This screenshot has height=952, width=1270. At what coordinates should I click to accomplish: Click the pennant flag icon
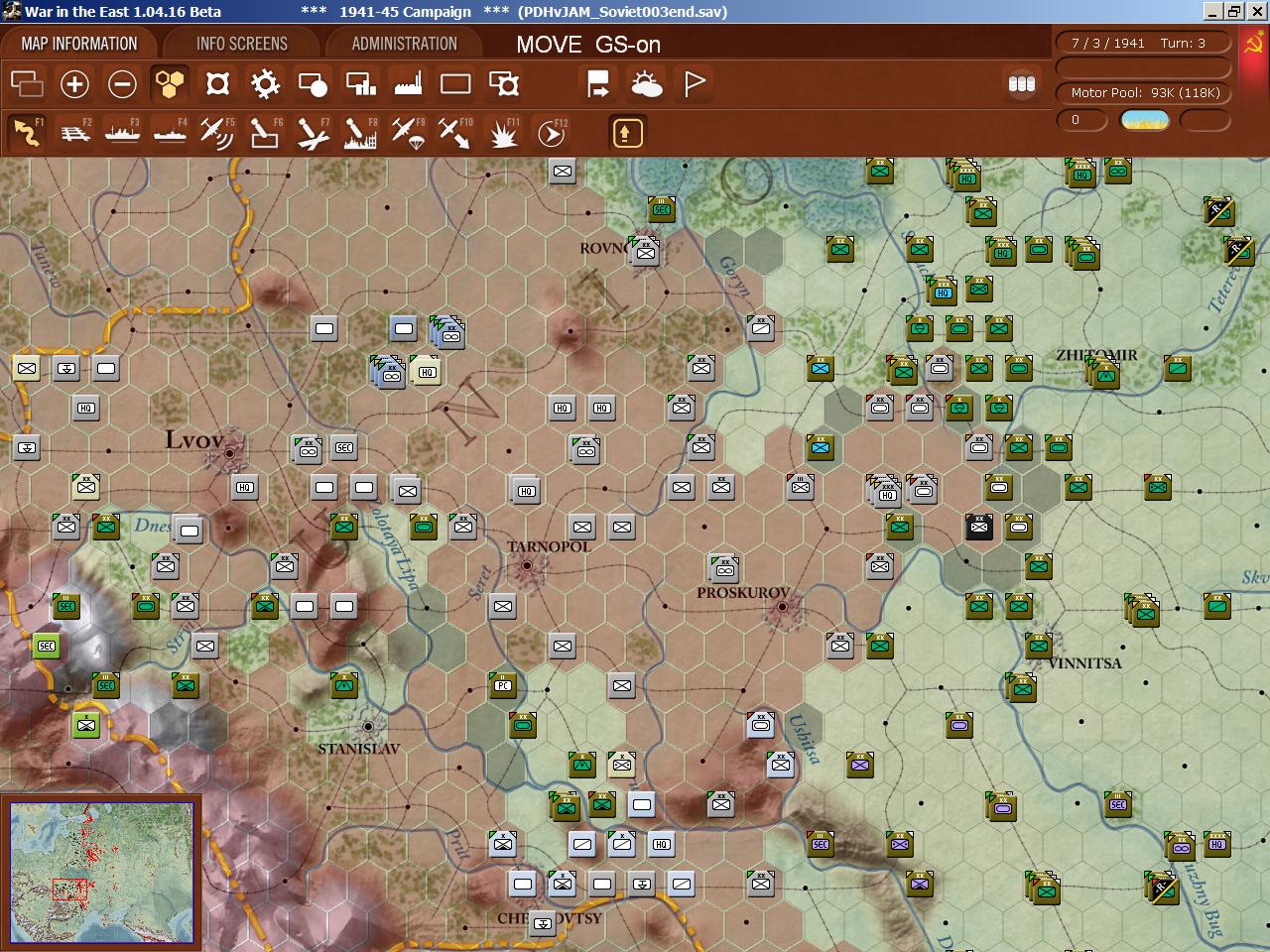(x=695, y=84)
